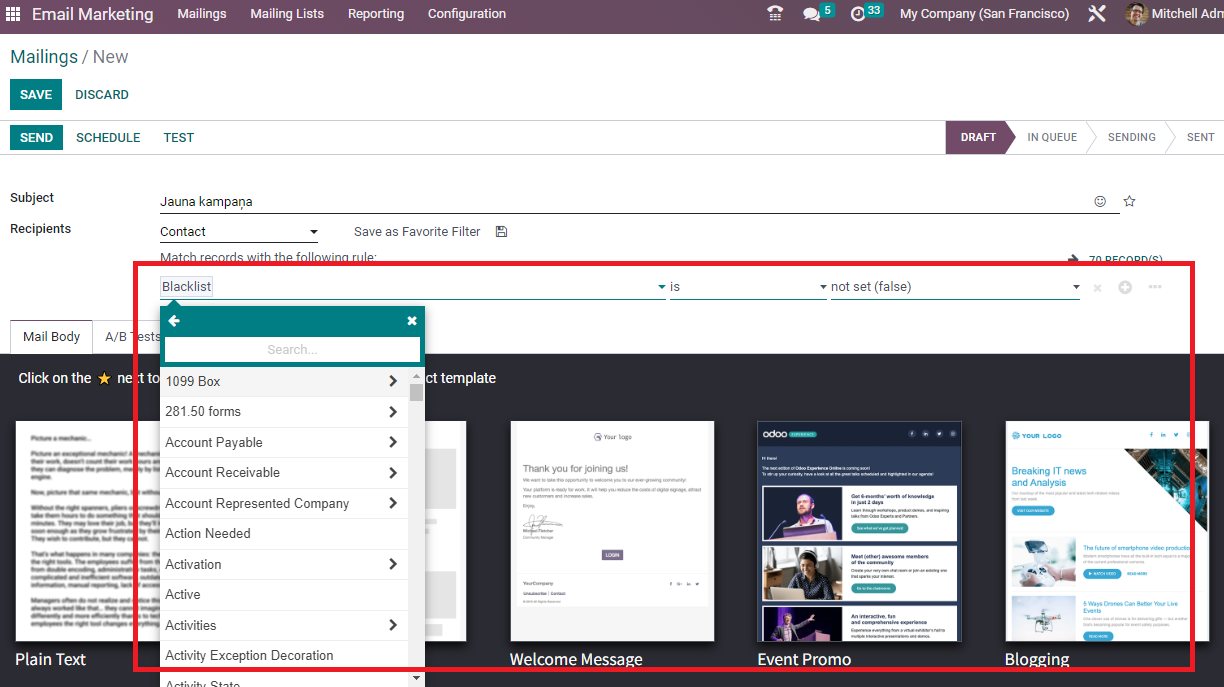This screenshot has height=687, width=1224.
Task: Click Mitchell Admin's avatar picture
Action: (1136, 14)
